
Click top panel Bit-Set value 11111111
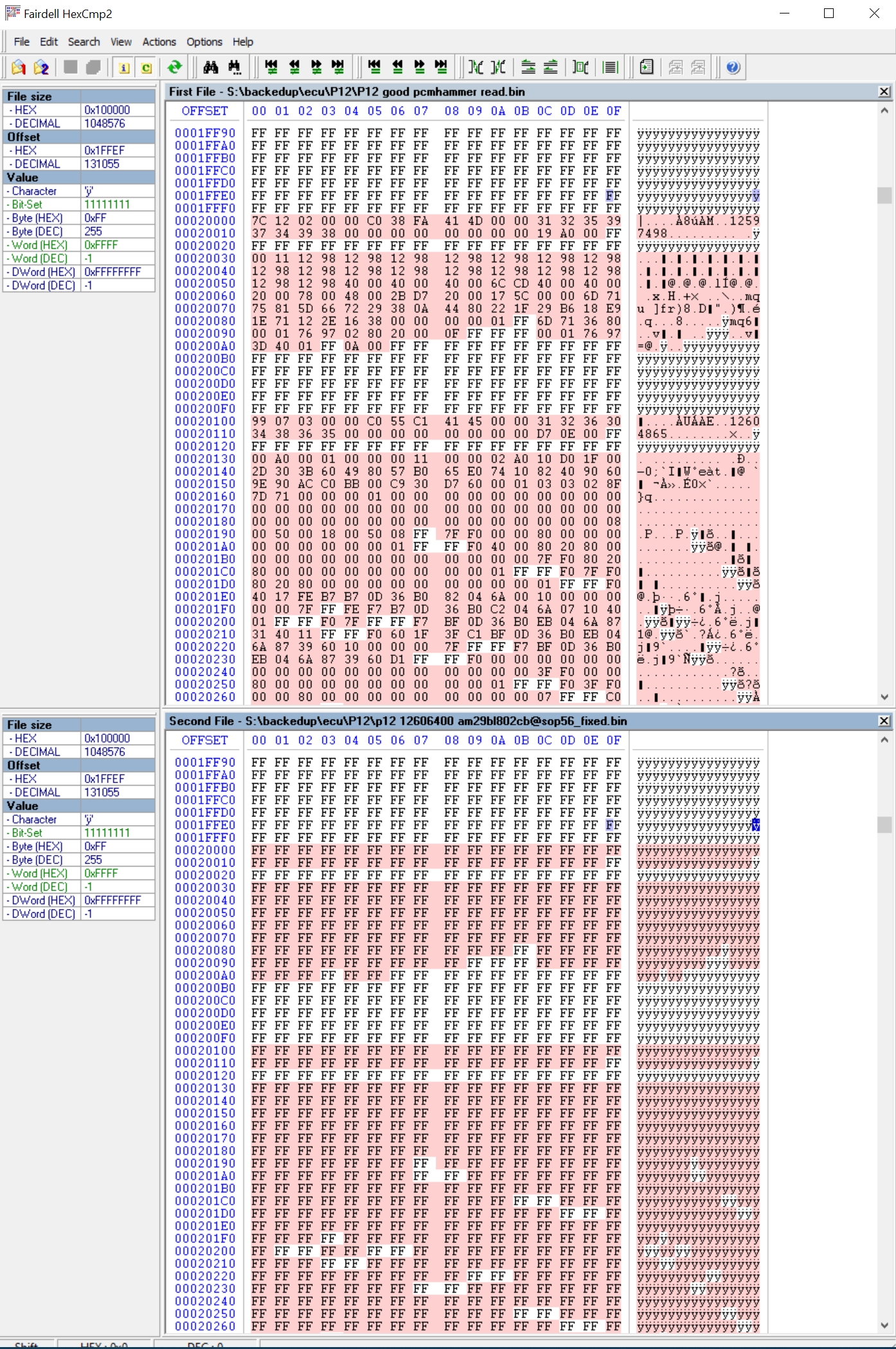pos(118,204)
